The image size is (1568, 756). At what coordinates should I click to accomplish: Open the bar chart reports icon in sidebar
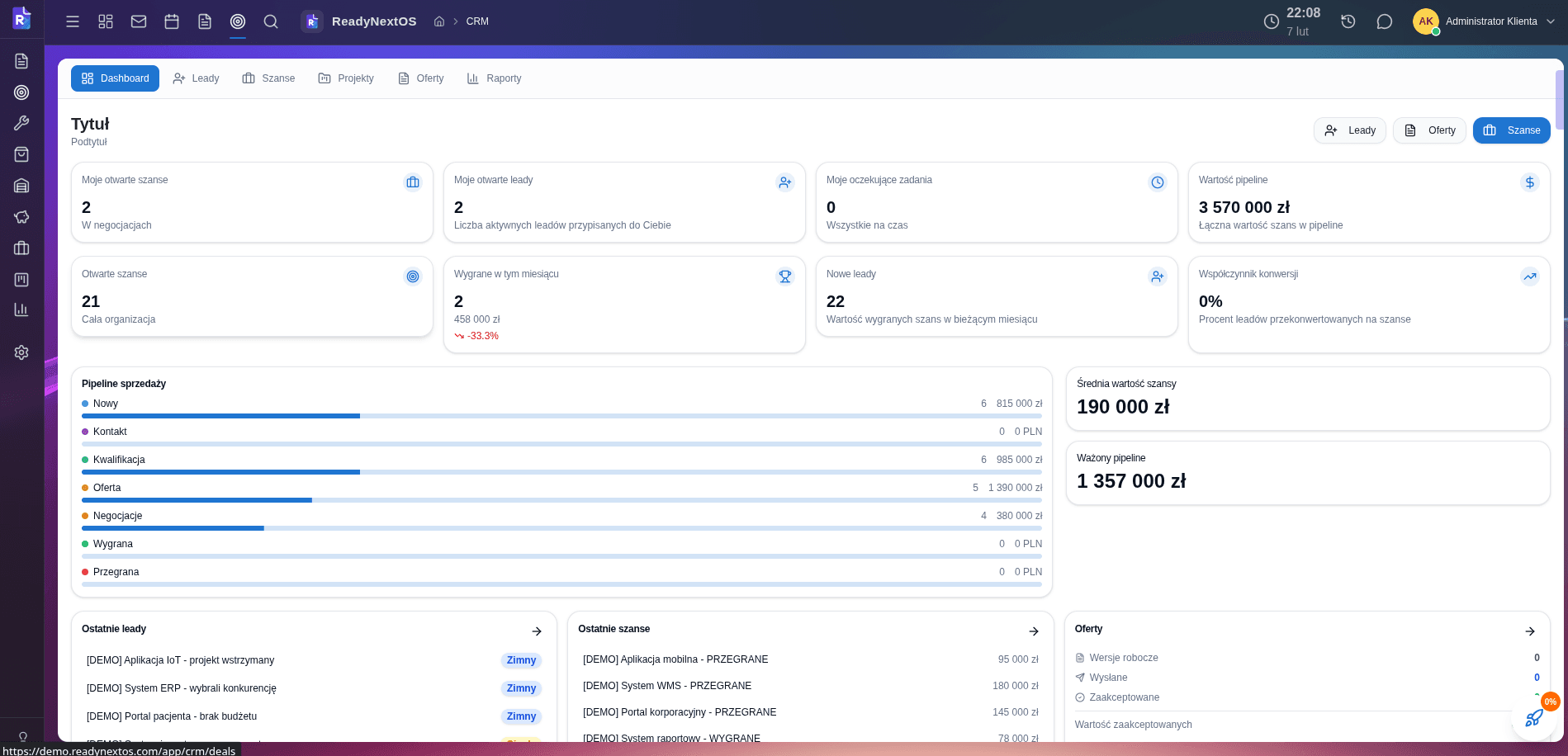click(x=21, y=309)
